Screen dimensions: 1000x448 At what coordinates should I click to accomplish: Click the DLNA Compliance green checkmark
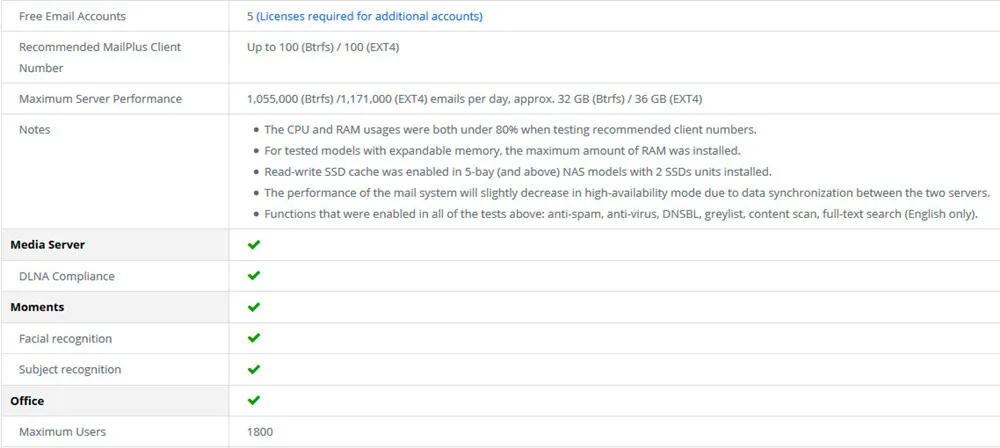(x=254, y=276)
